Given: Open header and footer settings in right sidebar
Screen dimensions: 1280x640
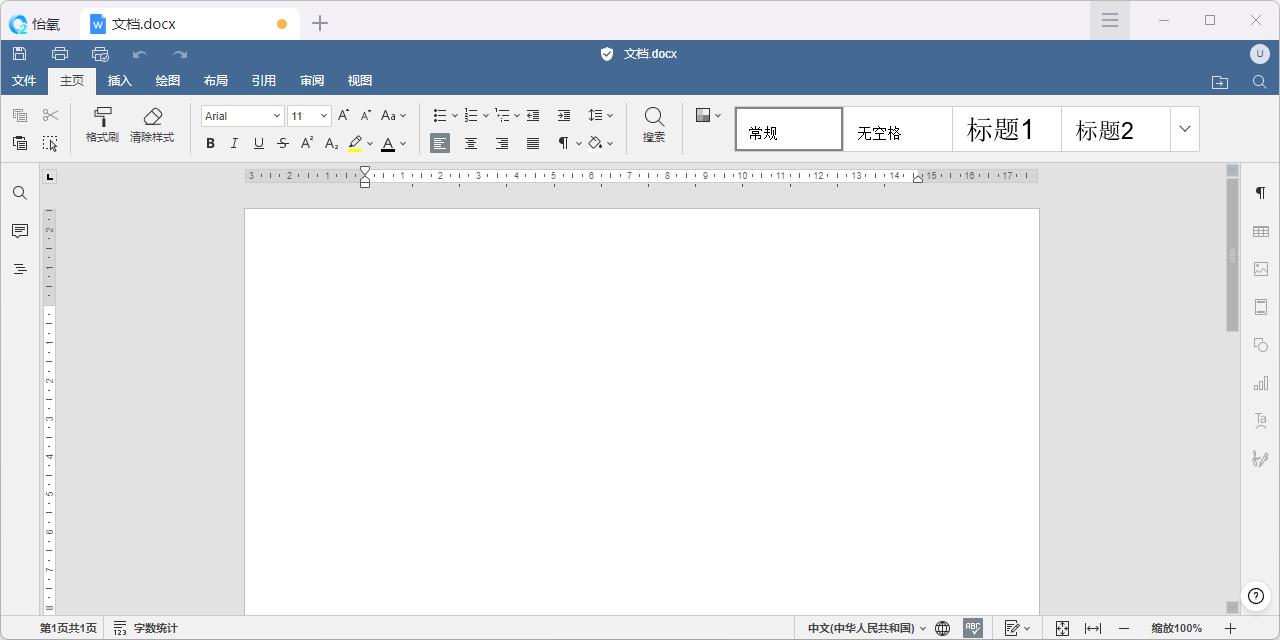Looking at the screenshot, I should pos(1260,307).
